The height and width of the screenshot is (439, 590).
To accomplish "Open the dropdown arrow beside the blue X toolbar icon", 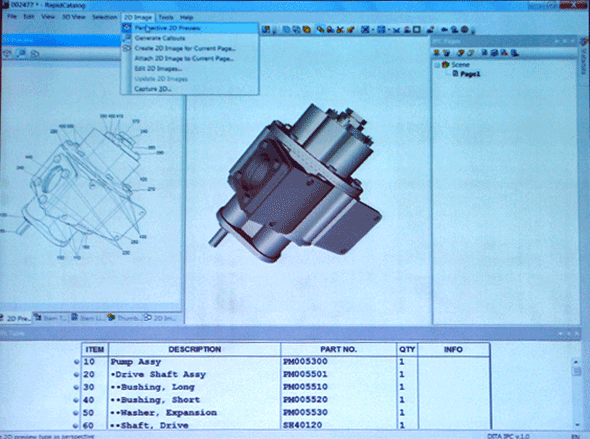I will pos(373,30).
